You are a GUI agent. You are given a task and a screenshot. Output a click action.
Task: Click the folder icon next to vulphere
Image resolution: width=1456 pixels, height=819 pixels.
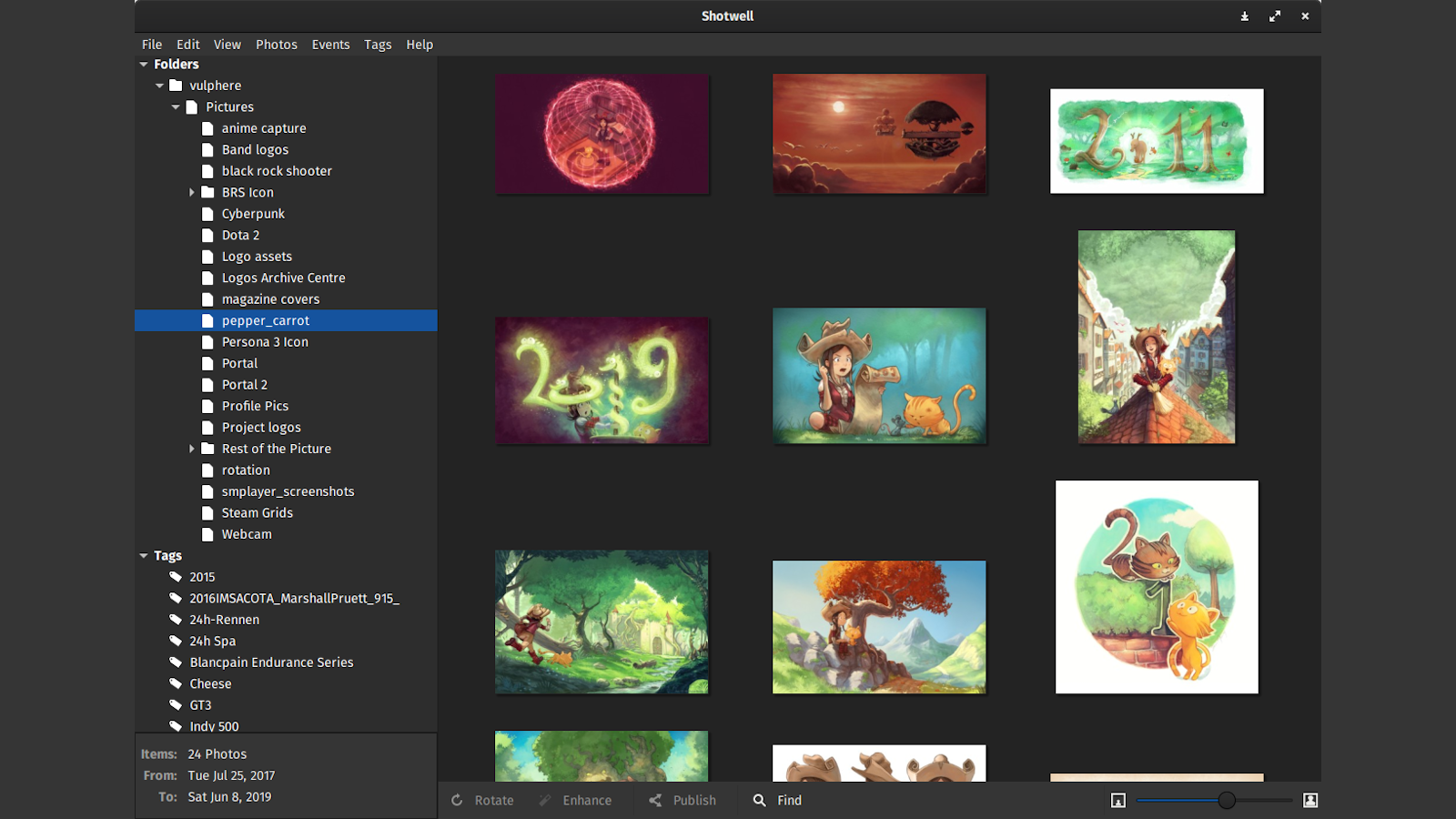(176, 86)
